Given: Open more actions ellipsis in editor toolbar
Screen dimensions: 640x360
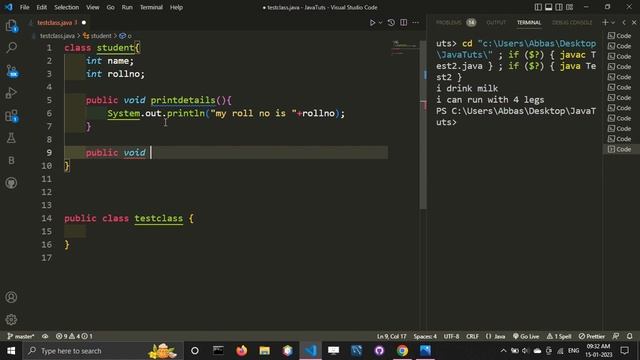Looking at the screenshot, I should (x=416, y=22).
